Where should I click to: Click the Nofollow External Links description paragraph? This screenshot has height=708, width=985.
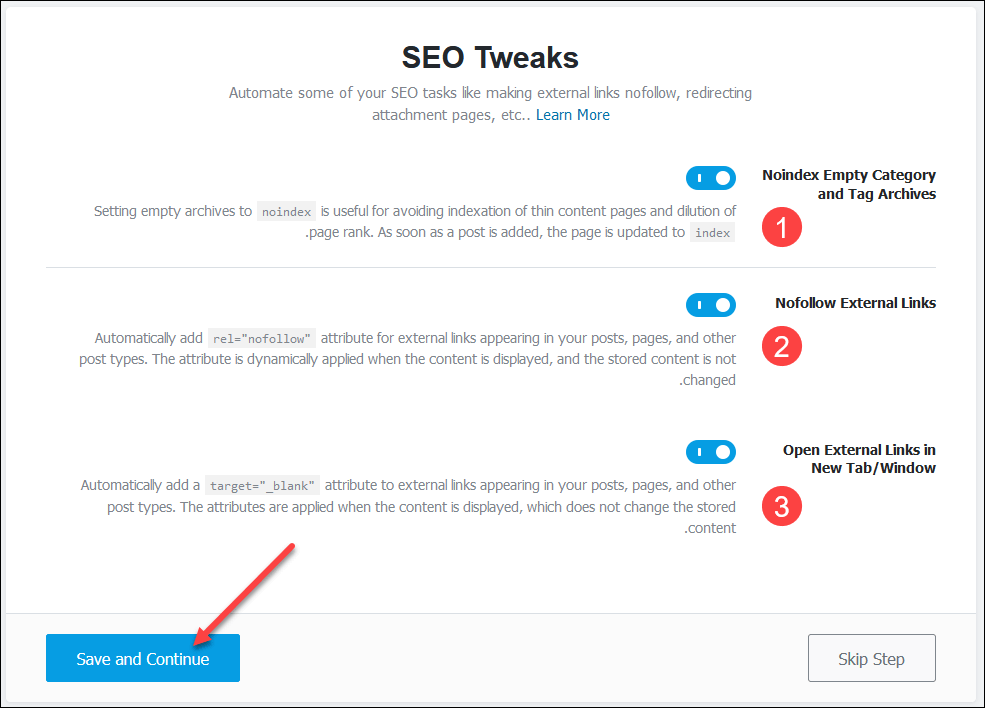408,360
